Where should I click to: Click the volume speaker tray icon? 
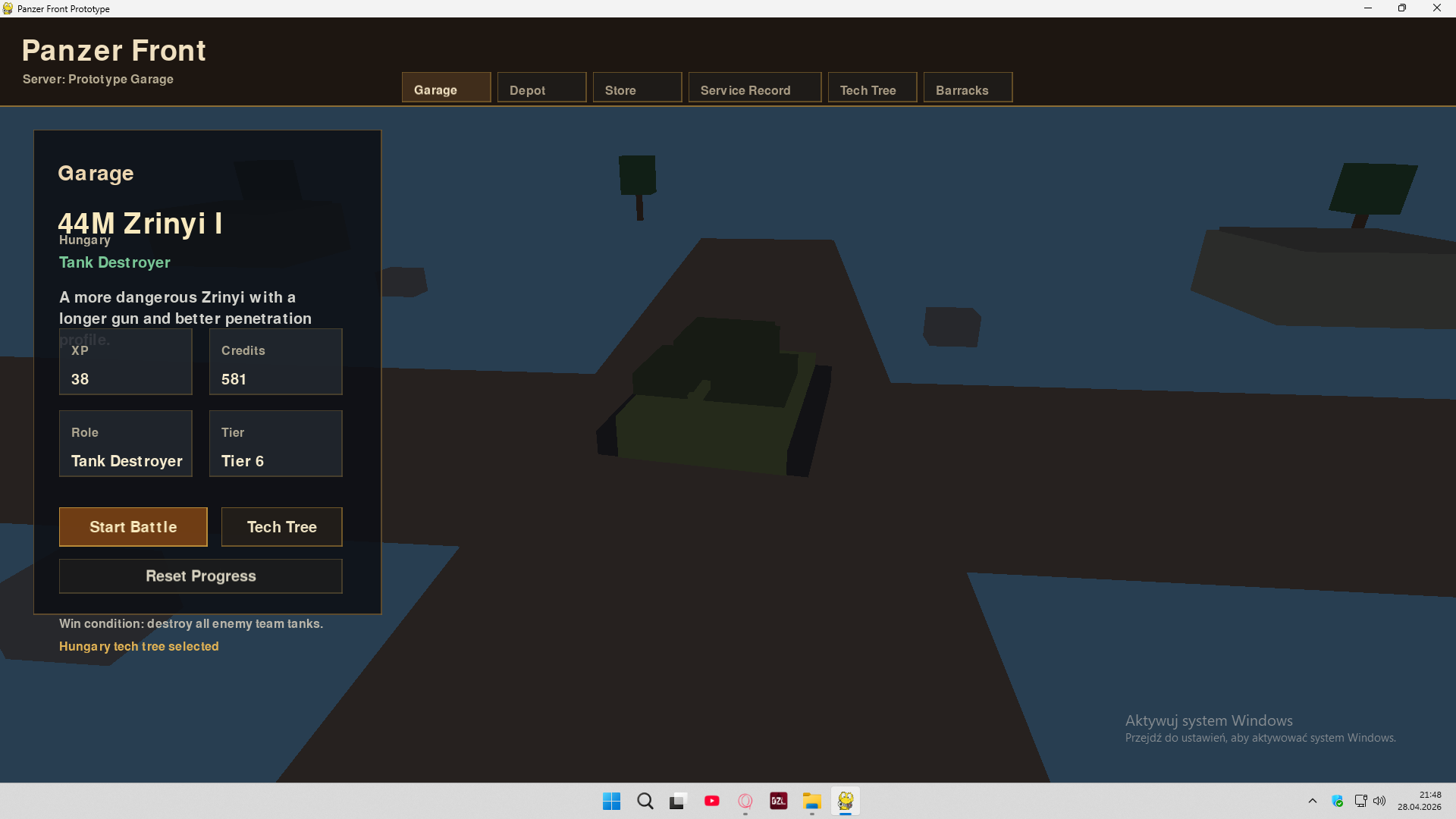[1379, 801]
